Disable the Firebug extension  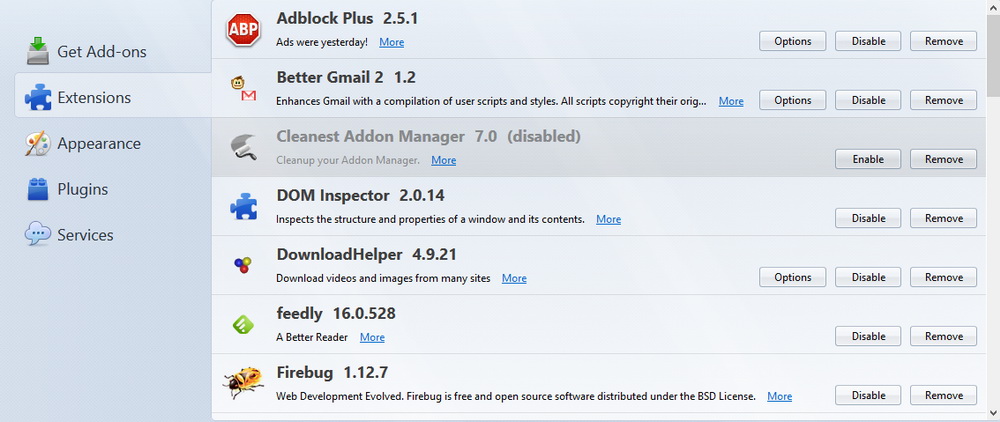pos(868,395)
